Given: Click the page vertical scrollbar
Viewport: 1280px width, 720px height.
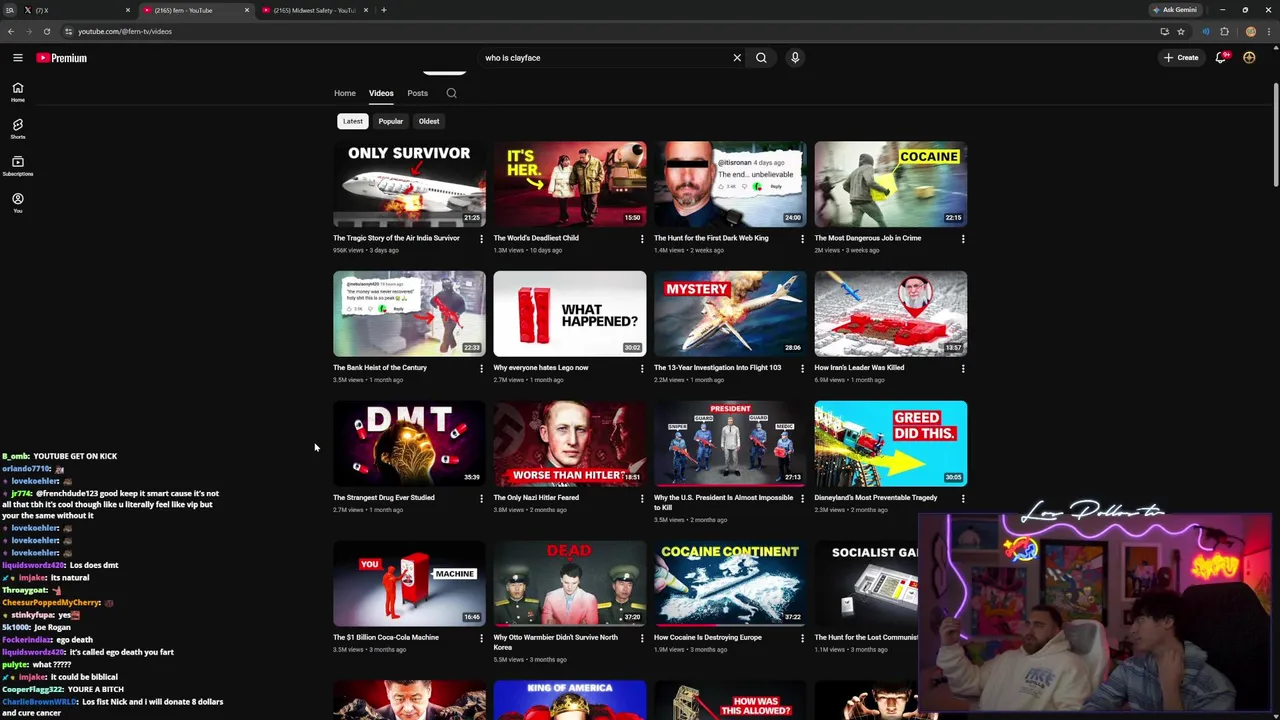Looking at the screenshot, I should pyautogui.click(x=1275, y=135).
